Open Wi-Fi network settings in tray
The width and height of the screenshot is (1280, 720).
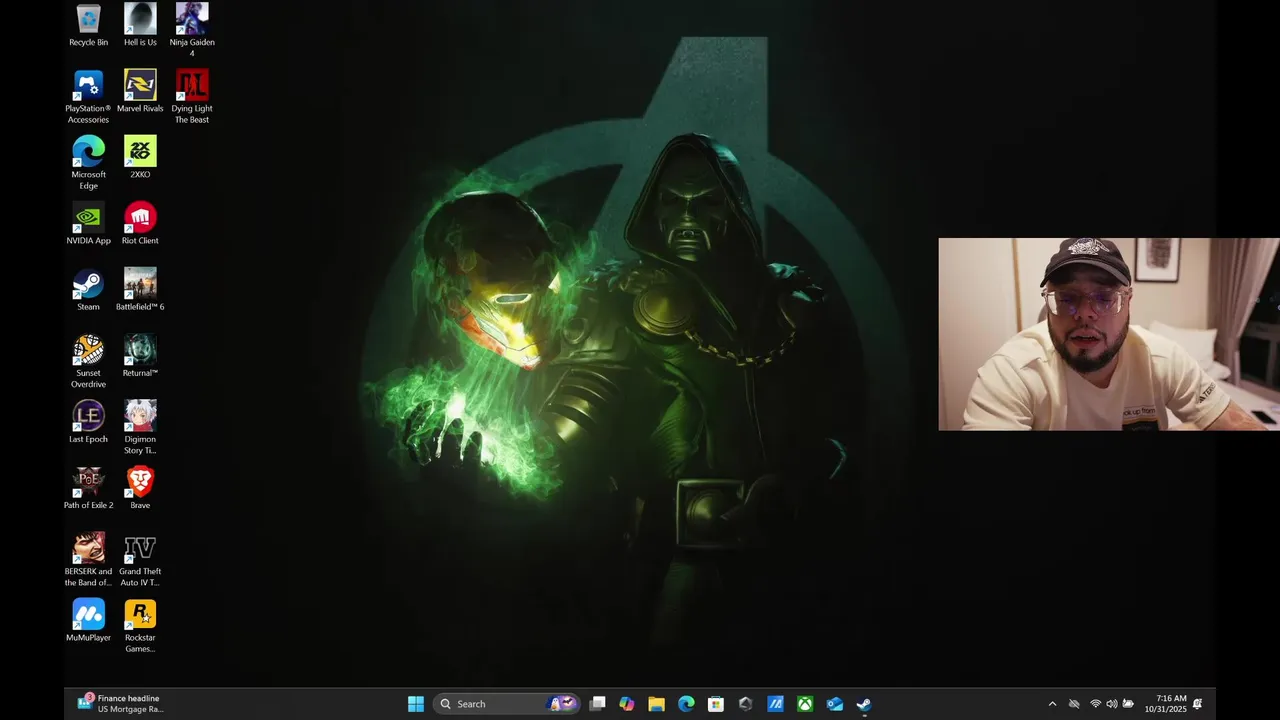[1095, 704]
